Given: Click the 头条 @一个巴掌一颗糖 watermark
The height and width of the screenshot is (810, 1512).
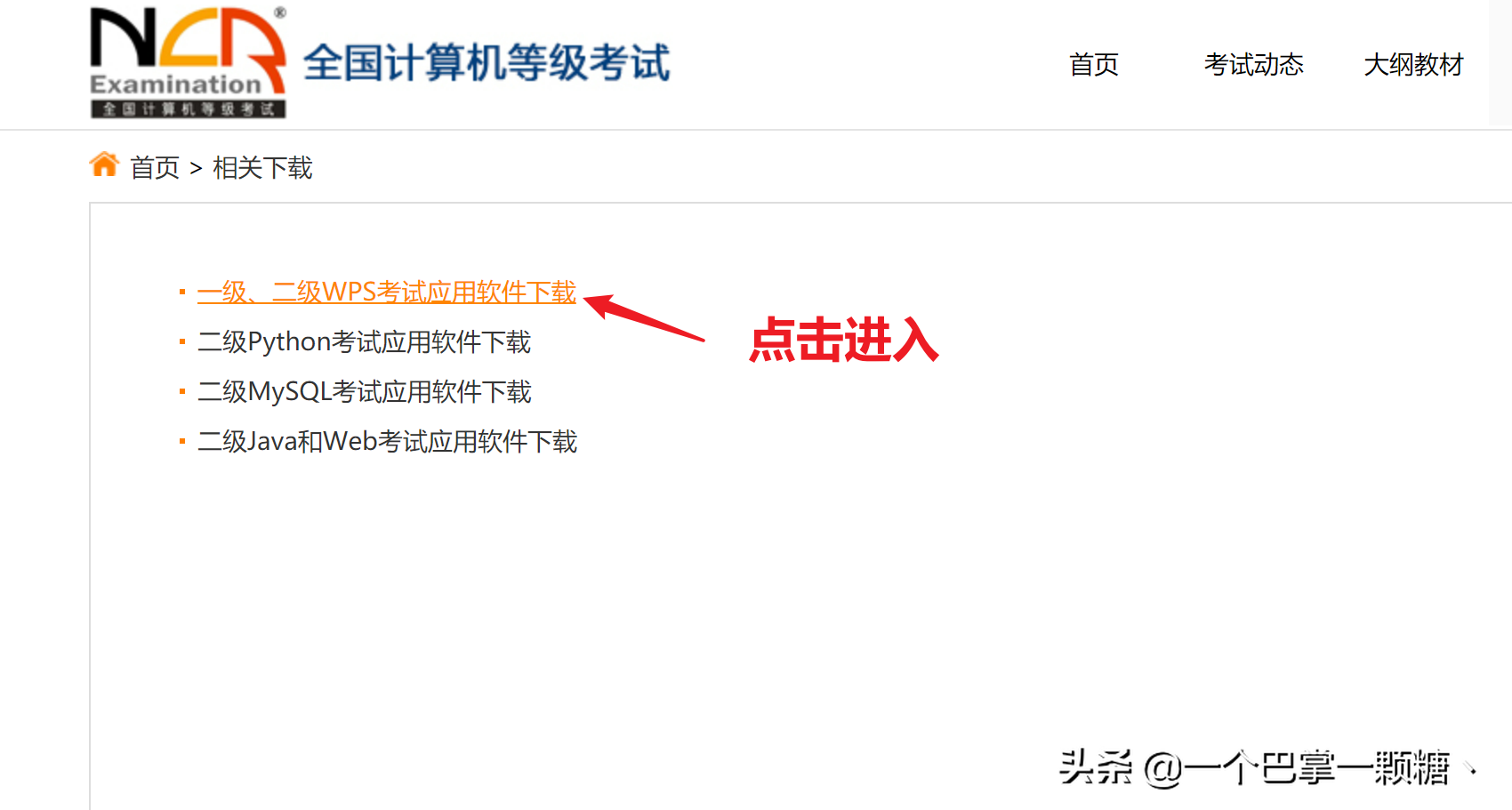Looking at the screenshot, I should click(1255, 767).
